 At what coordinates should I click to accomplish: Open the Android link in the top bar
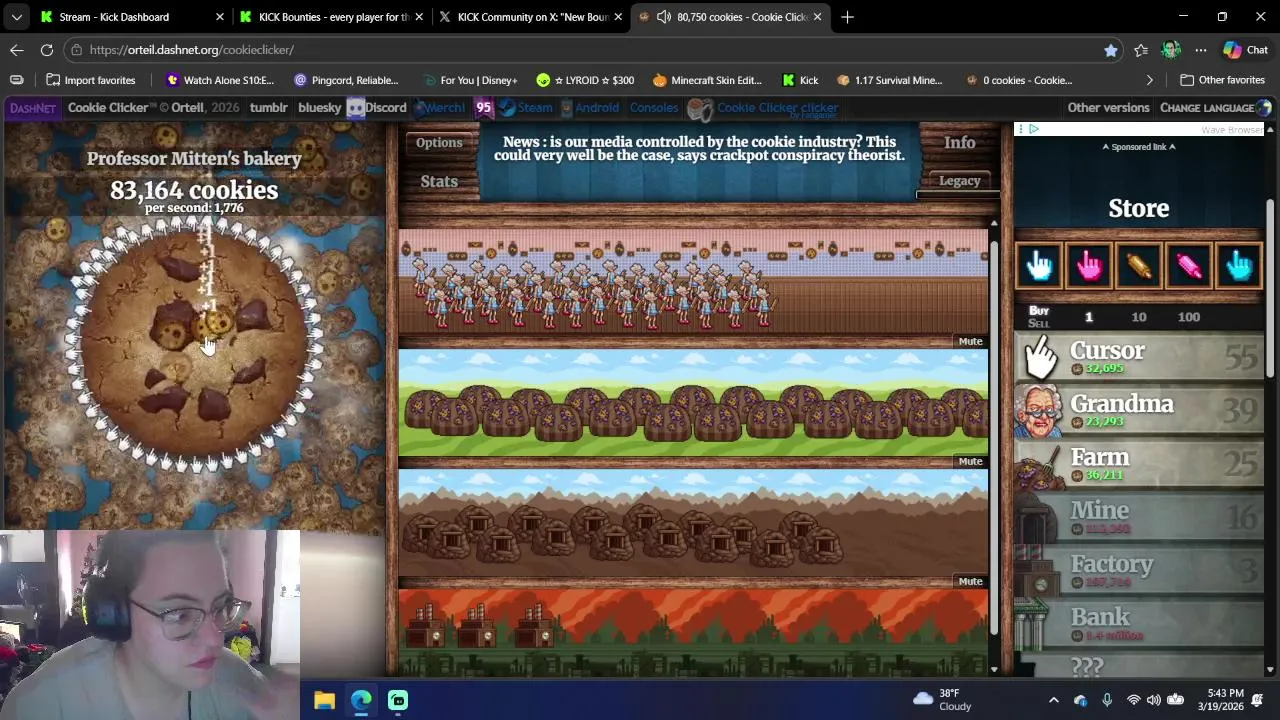tap(588, 108)
